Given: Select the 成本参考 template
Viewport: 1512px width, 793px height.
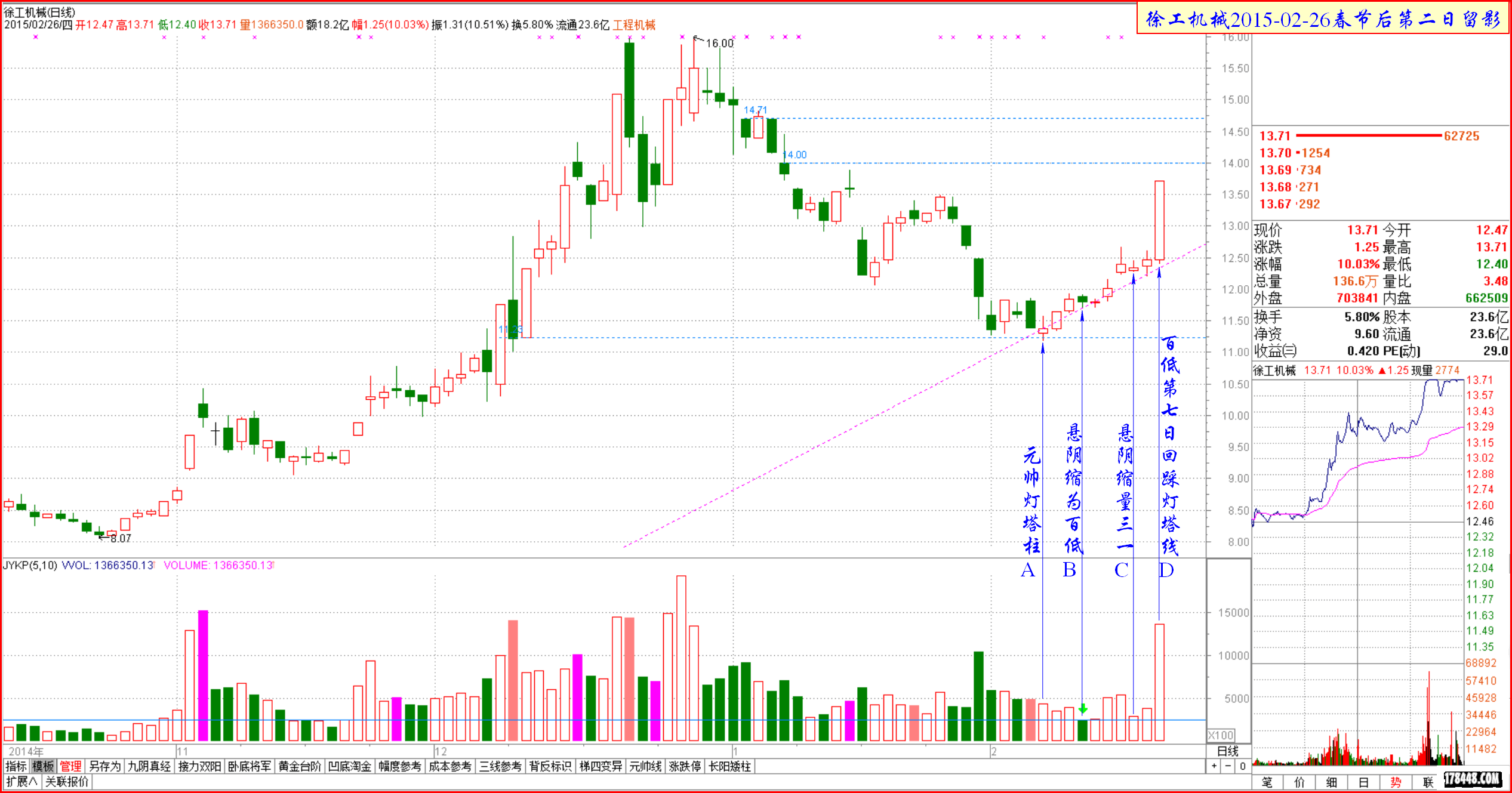Looking at the screenshot, I should 450,766.
